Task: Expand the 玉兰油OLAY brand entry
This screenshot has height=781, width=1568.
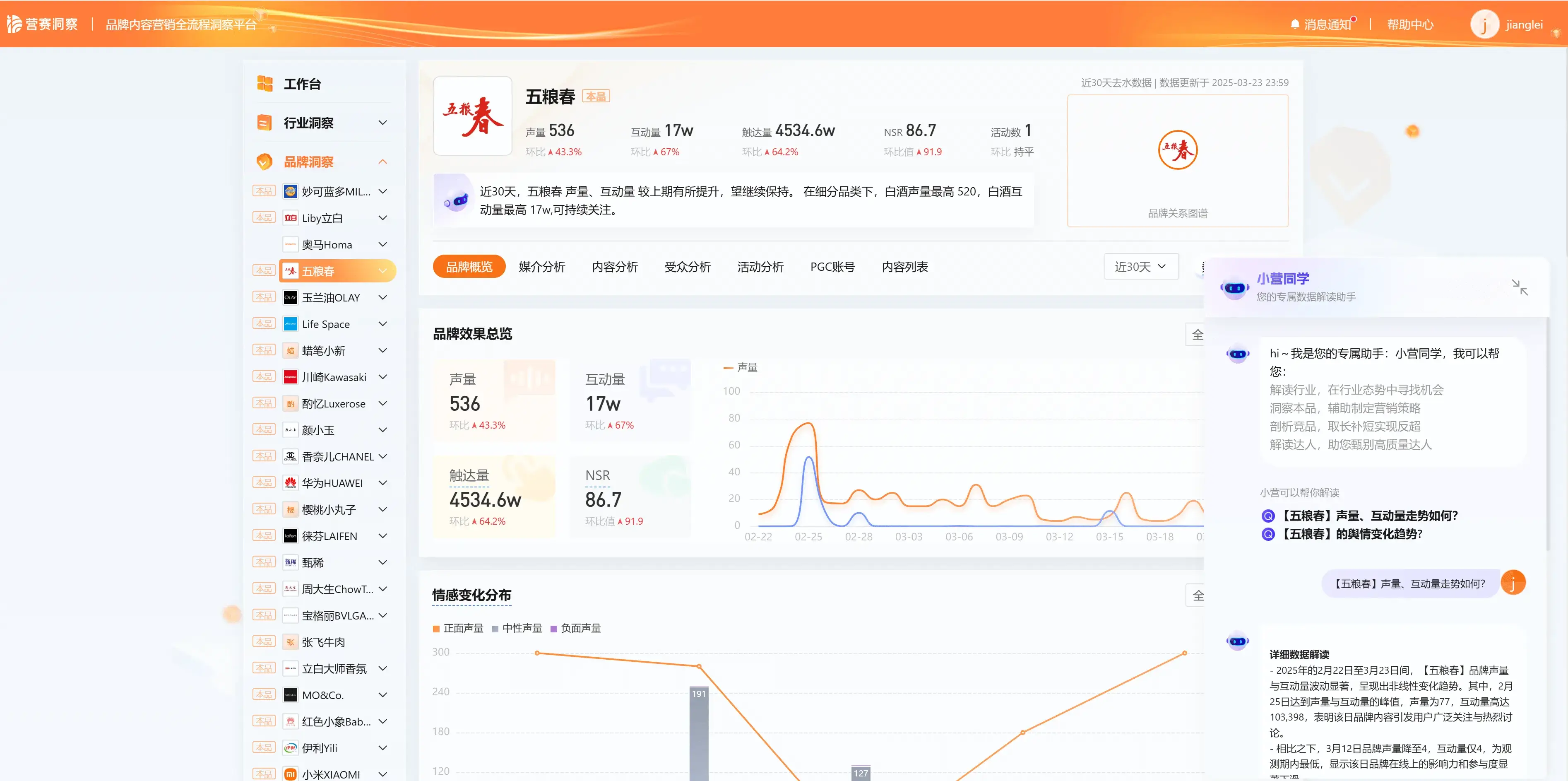Action: point(382,298)
